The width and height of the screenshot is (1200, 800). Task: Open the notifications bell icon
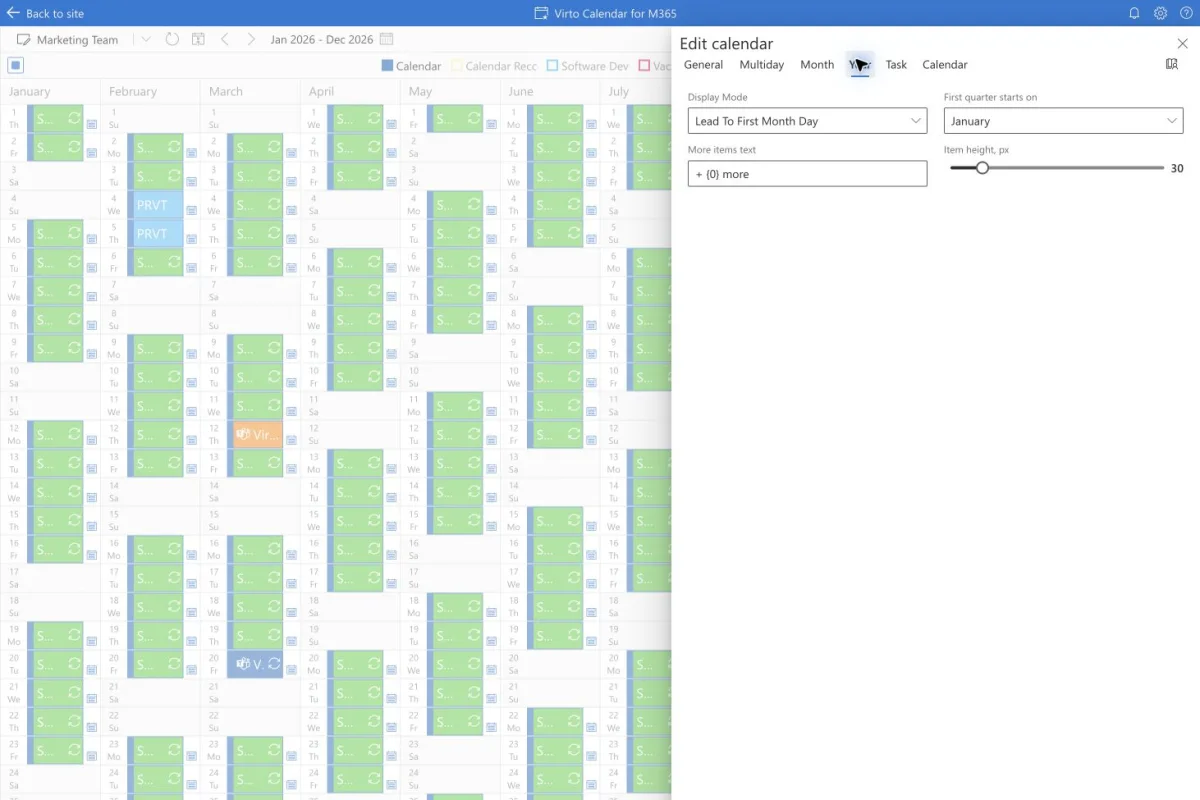pyautogui.click(x=1134, y=13)
